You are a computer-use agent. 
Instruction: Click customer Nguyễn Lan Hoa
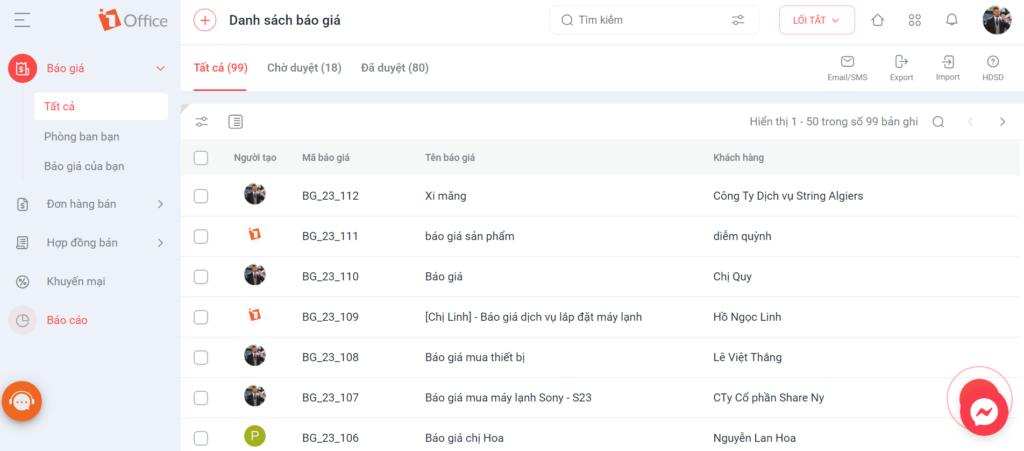754,438
